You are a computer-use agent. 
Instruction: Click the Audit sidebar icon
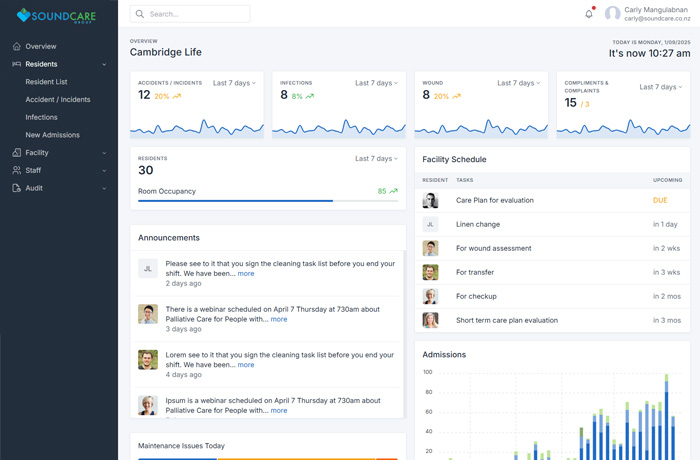17,188
